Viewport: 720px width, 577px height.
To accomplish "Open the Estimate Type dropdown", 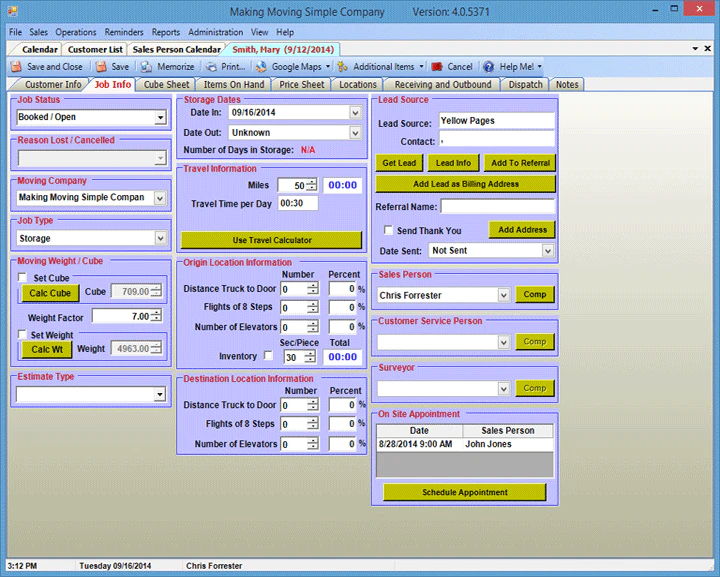I will point(160,394).
